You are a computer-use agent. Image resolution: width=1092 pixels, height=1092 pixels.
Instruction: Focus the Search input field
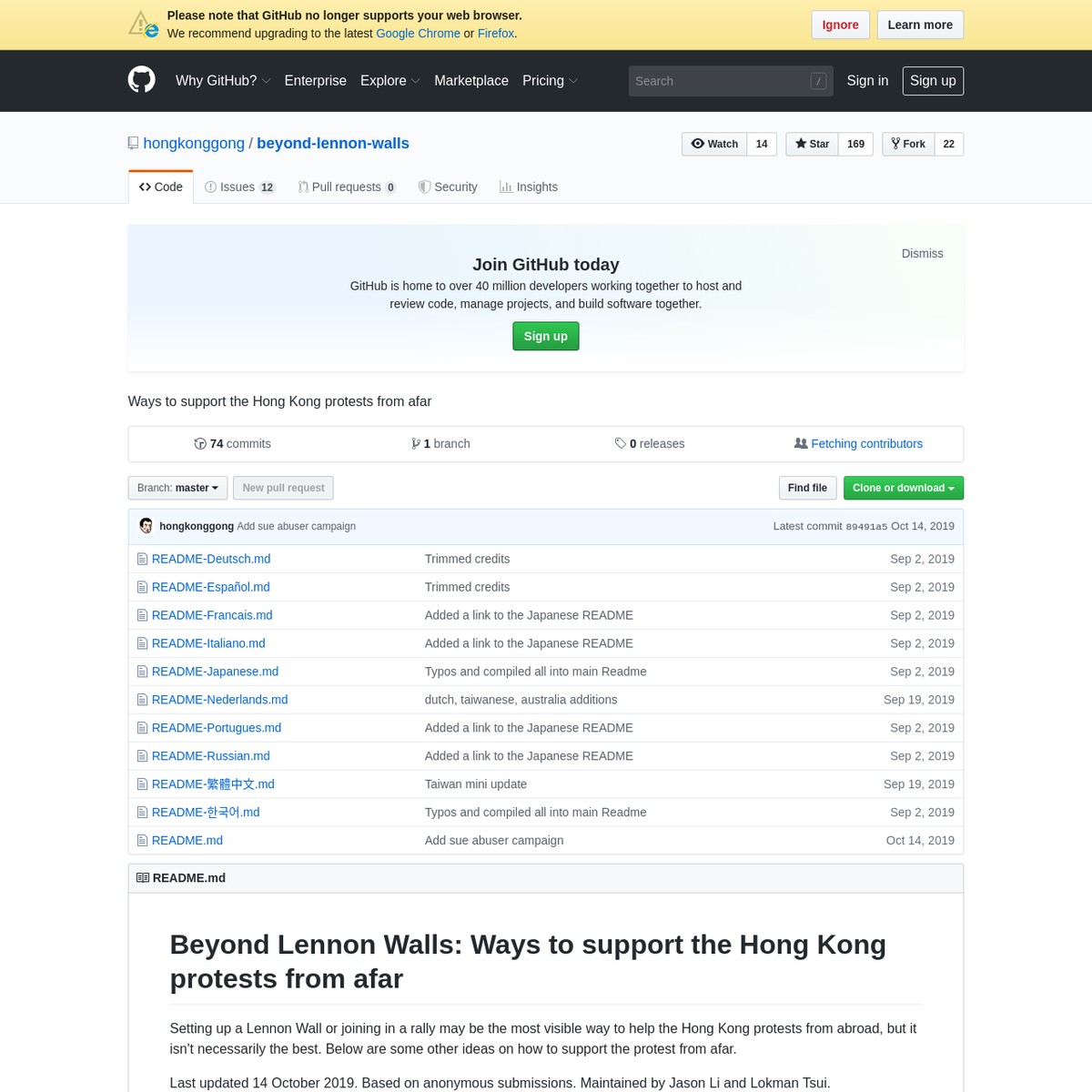[731, 81]
